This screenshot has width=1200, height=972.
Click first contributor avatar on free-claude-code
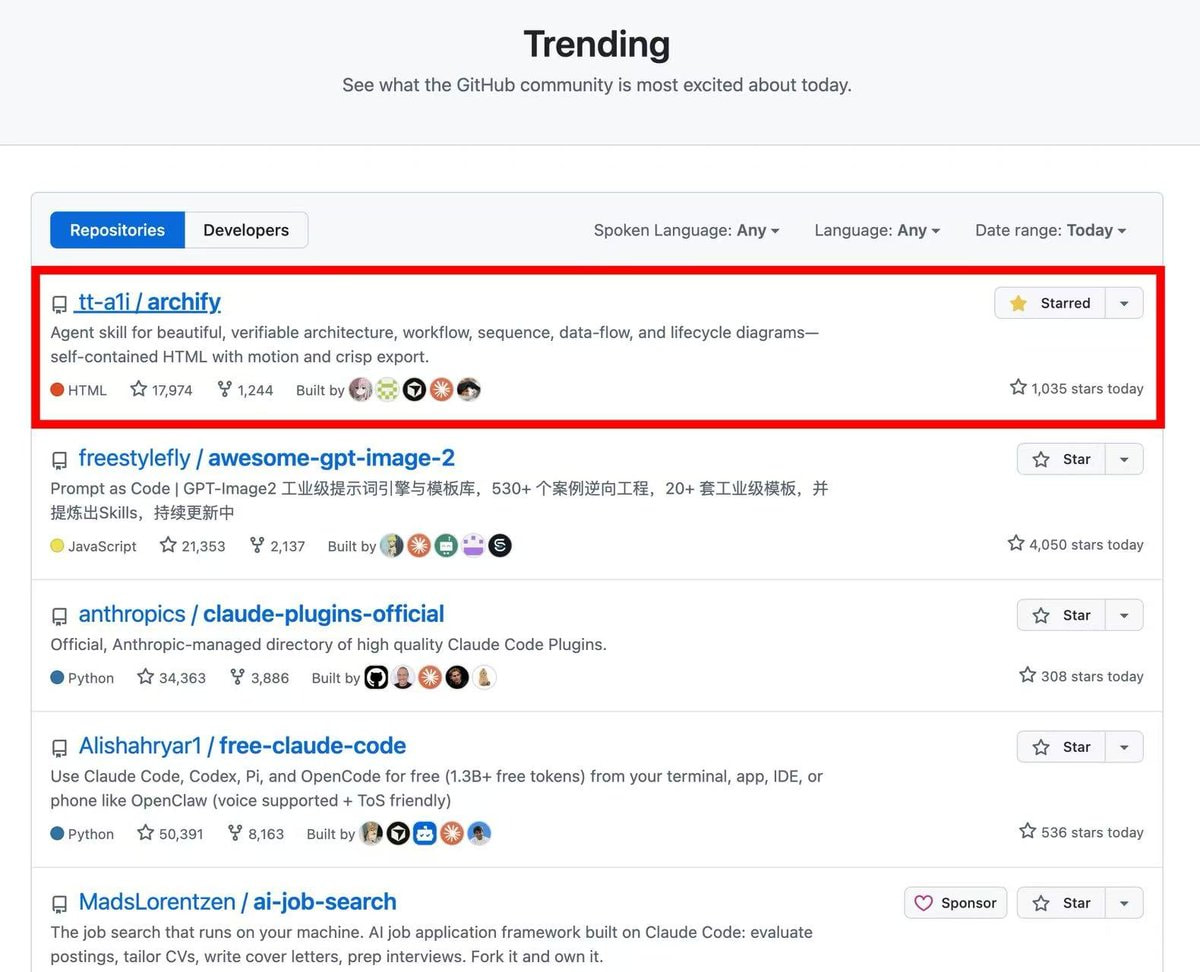pyautogui.click(x=371, y=833)
